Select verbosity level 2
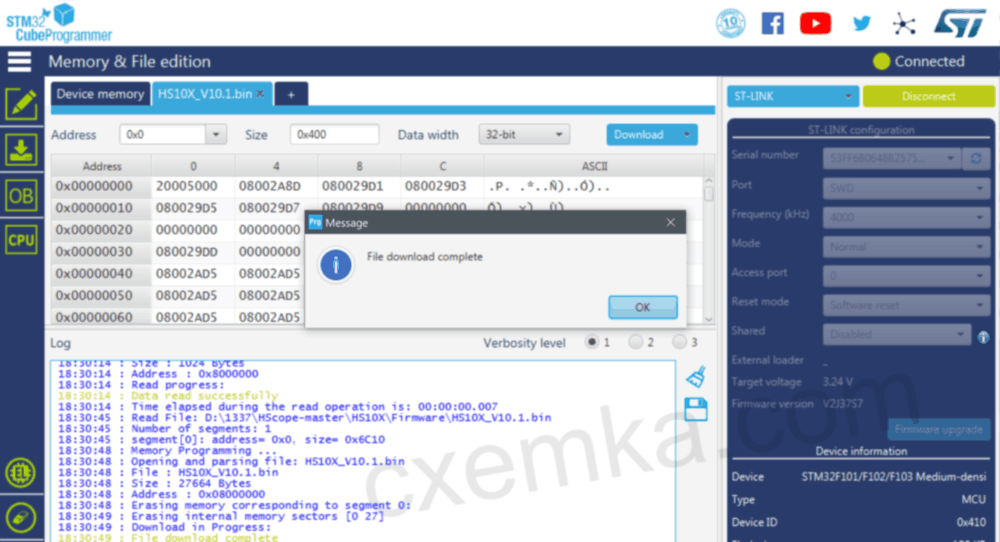The image size is (1000, 542). point(636,343)
